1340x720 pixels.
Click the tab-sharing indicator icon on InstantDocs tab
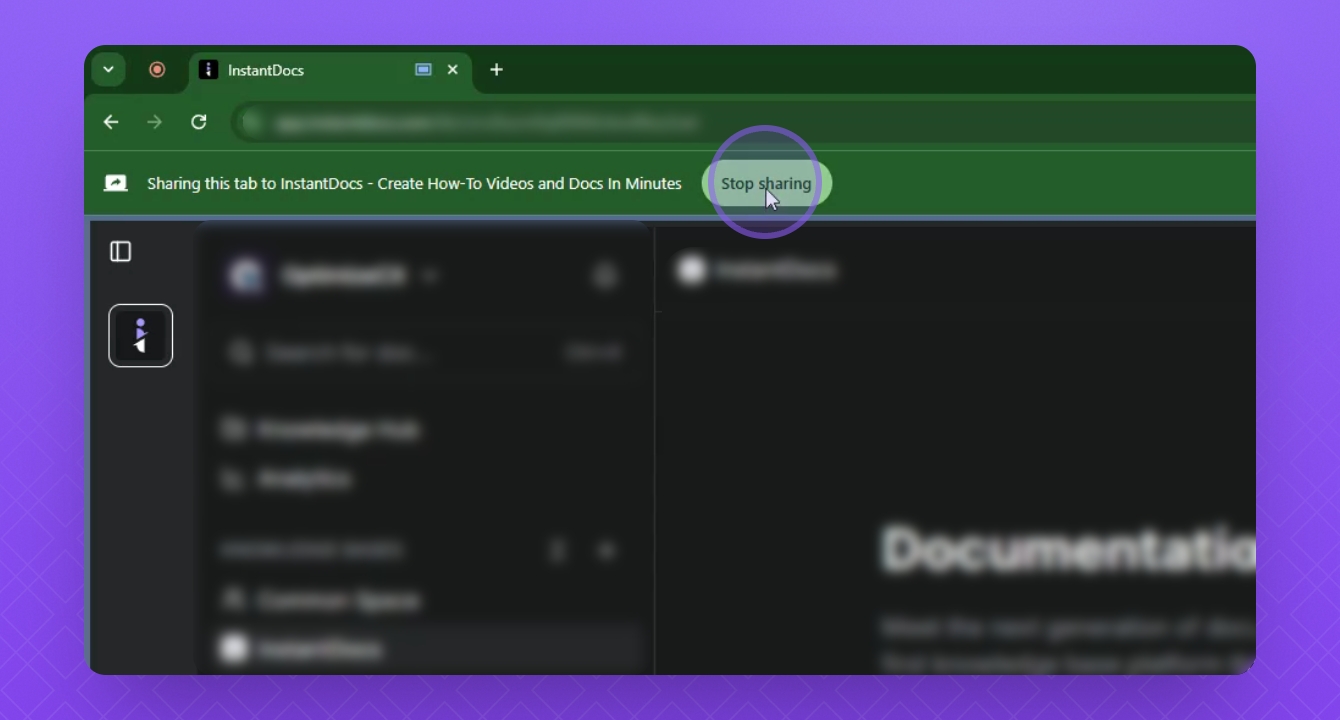pyautogui.click(x=424, y=70)
